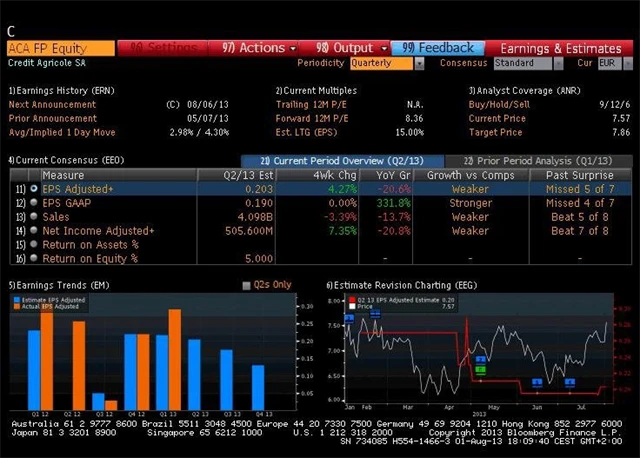Enable the Q2s Only checkbox
Viewport: 640px width, 458px height.
(246, 285)
